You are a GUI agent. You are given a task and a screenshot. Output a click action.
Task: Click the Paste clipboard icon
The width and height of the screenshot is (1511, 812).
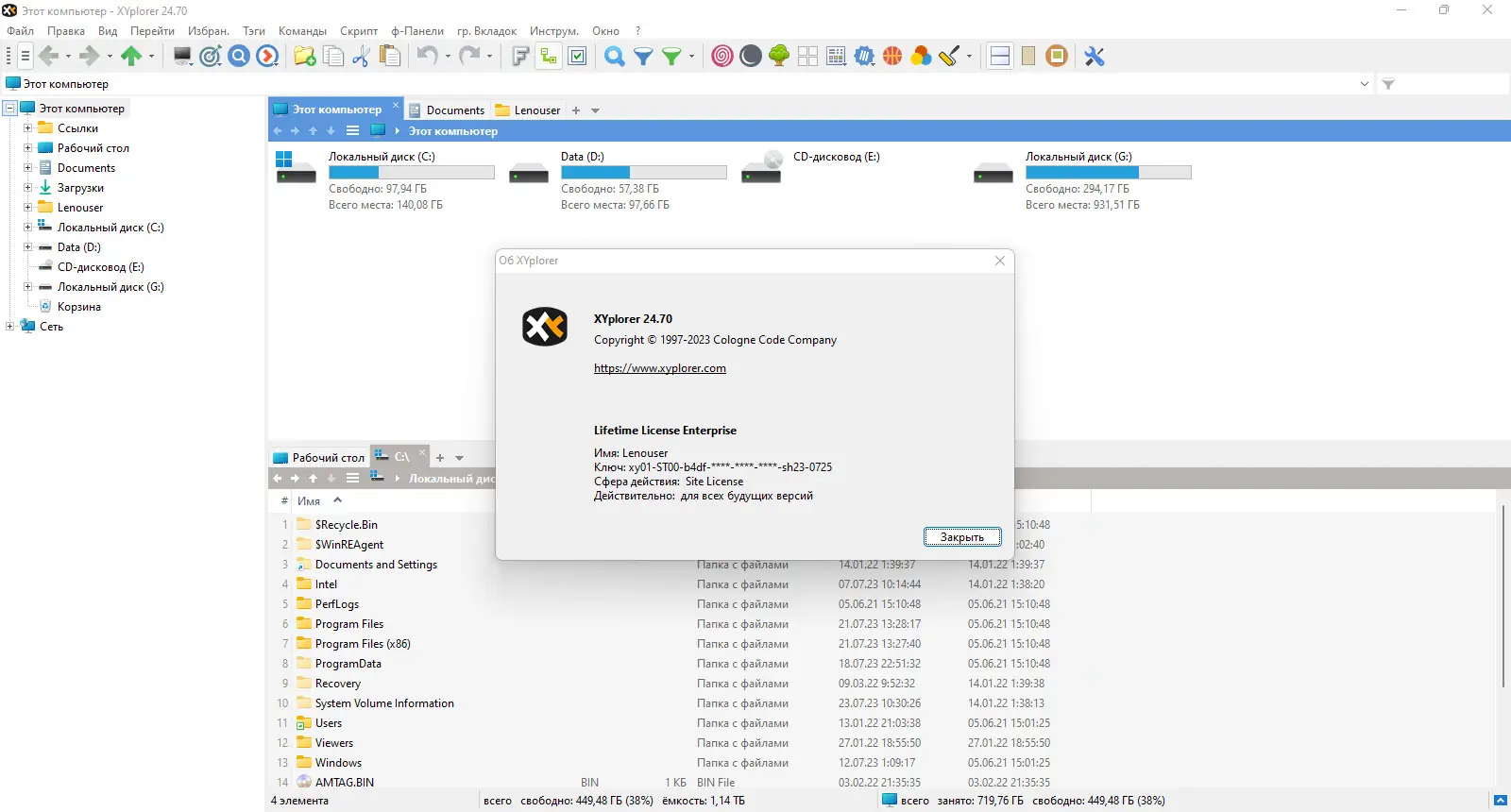389,57
